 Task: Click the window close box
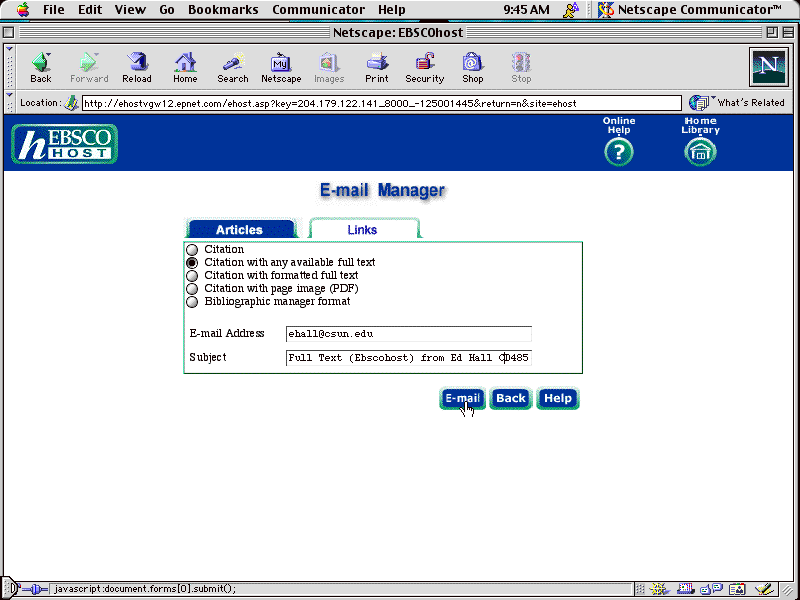8,33
